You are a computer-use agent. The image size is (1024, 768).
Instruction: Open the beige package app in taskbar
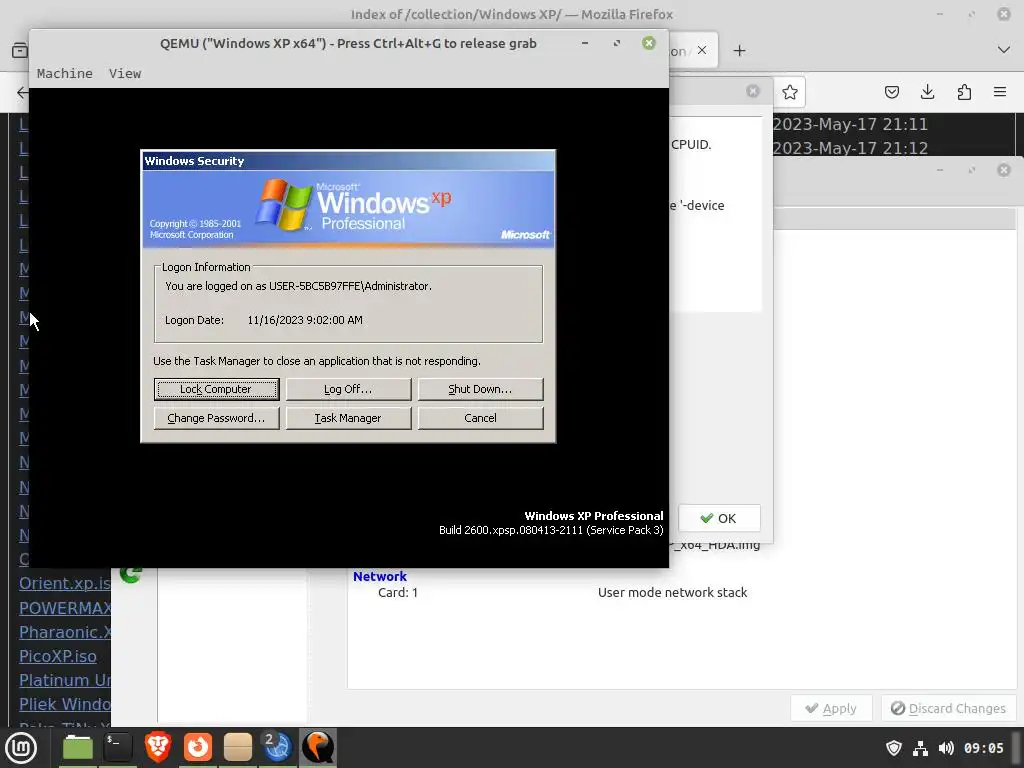(238, 747)
